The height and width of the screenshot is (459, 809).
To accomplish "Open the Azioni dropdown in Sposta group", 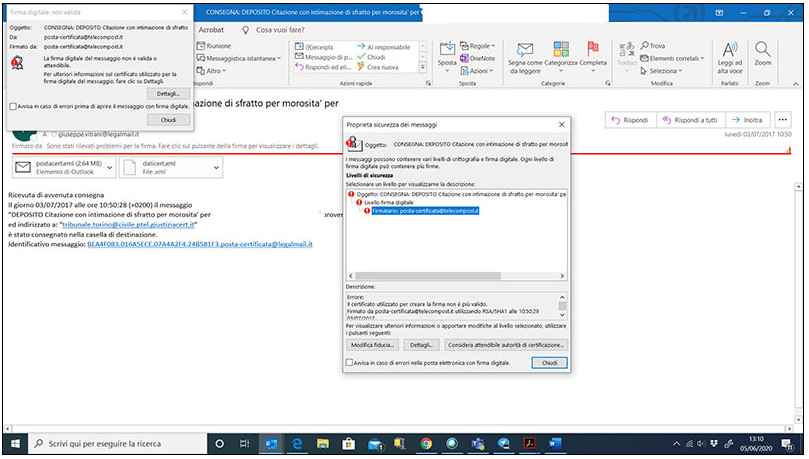I will pyautogui.click(x=477, y=71).
